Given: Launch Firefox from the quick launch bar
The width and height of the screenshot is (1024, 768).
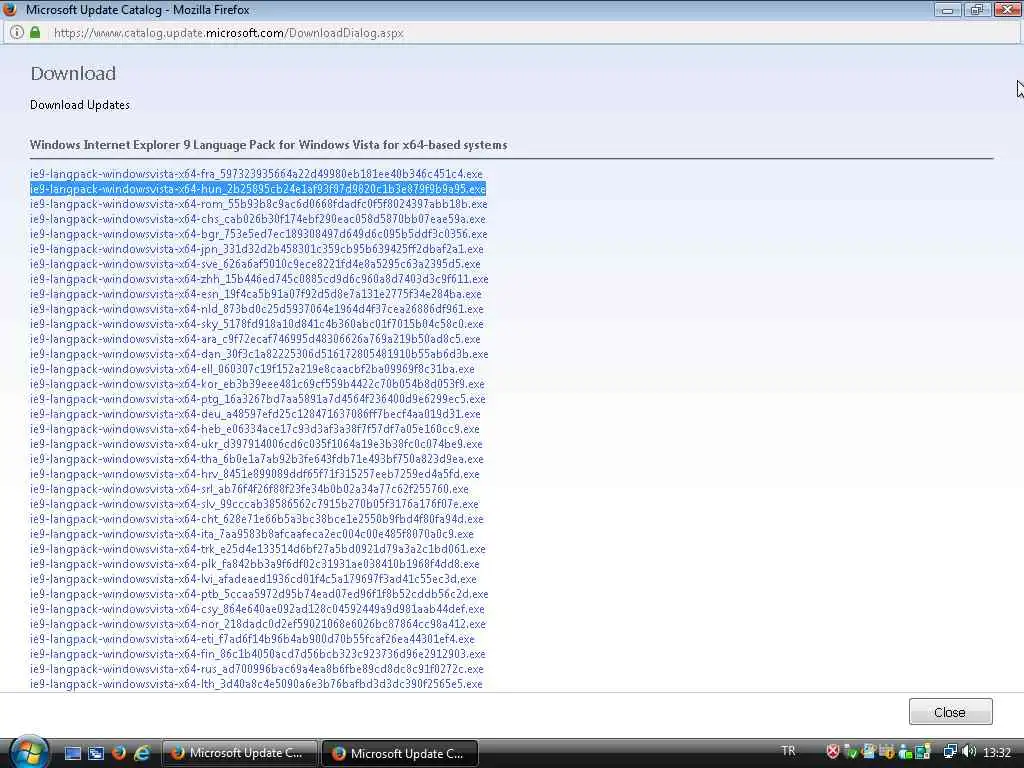Looking at the screenshot, I should tap(119, 753).
